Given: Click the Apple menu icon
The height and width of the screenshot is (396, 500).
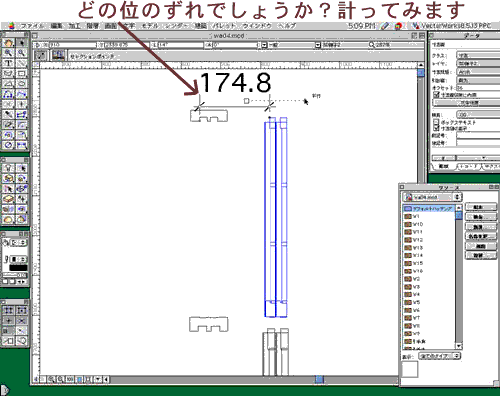Looking at the screenshot, I should [11, 26].
